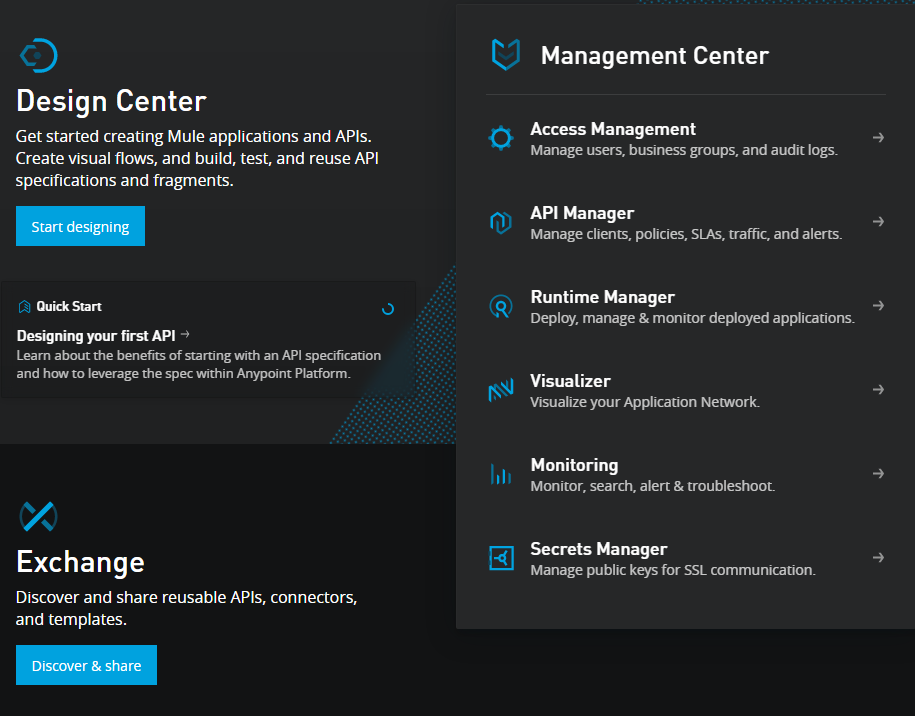Image resolution: width=915 pixels, height=716 pixels.
Task: Click 'Monitor, search, alert & troubleshoot.' text
Action: 653,486
